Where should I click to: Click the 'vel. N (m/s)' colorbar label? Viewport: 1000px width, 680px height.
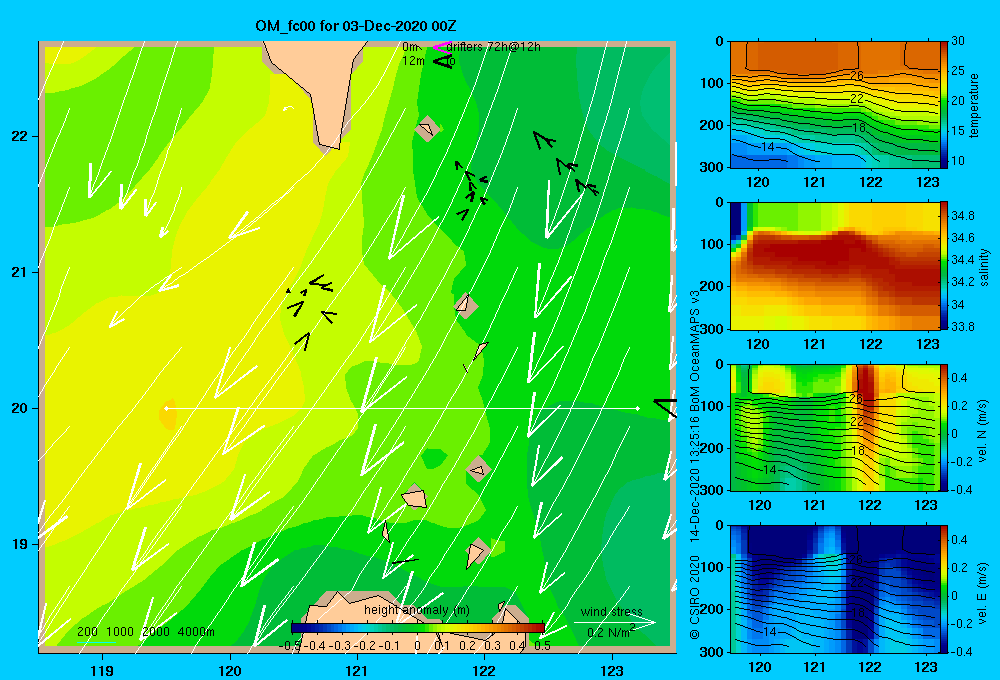[983, 431]
